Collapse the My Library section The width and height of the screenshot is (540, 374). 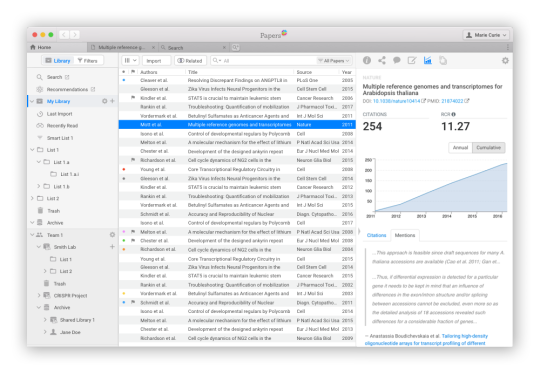click(x=32, y=101)
